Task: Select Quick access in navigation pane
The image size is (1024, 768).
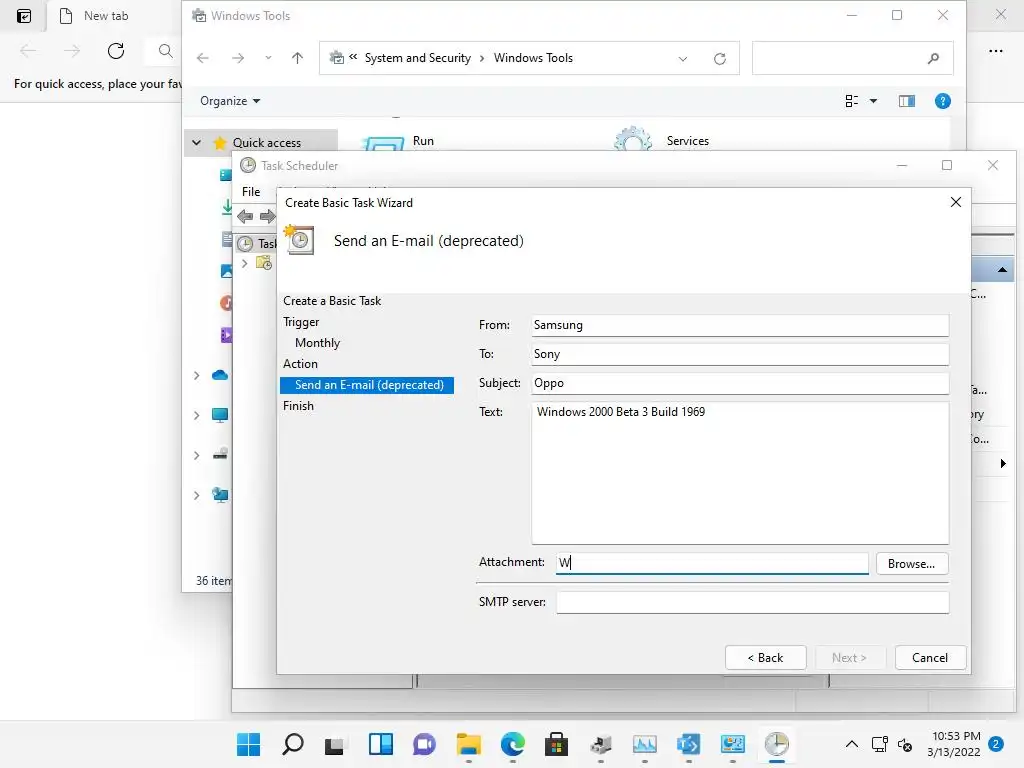Action: click(266, 142)
